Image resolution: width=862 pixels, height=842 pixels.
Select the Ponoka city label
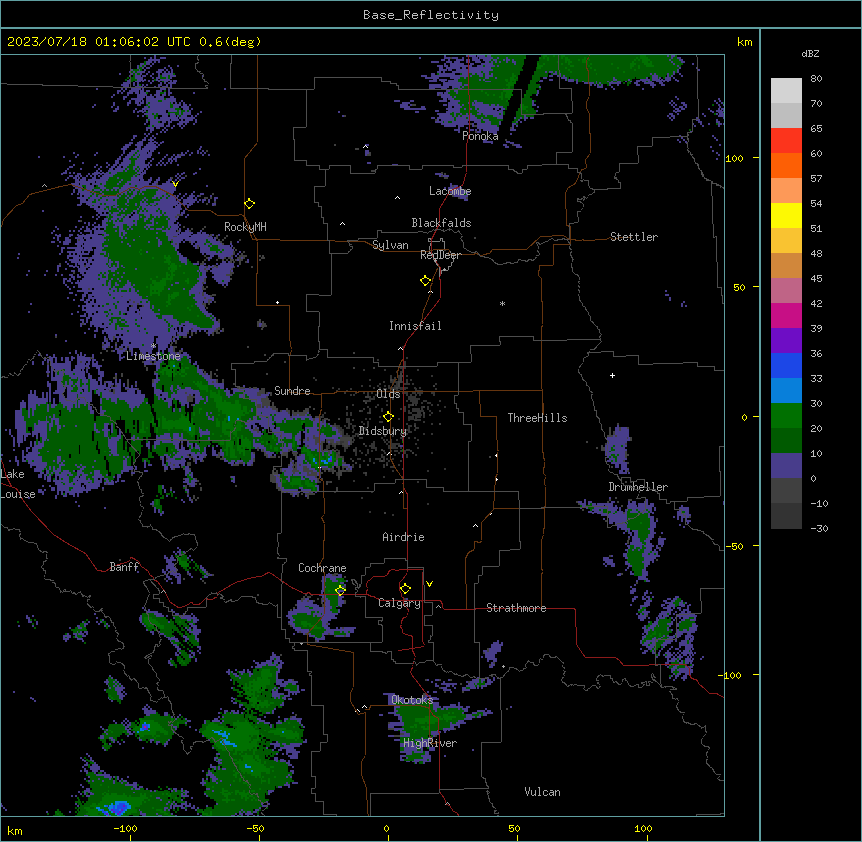point(480,136)
